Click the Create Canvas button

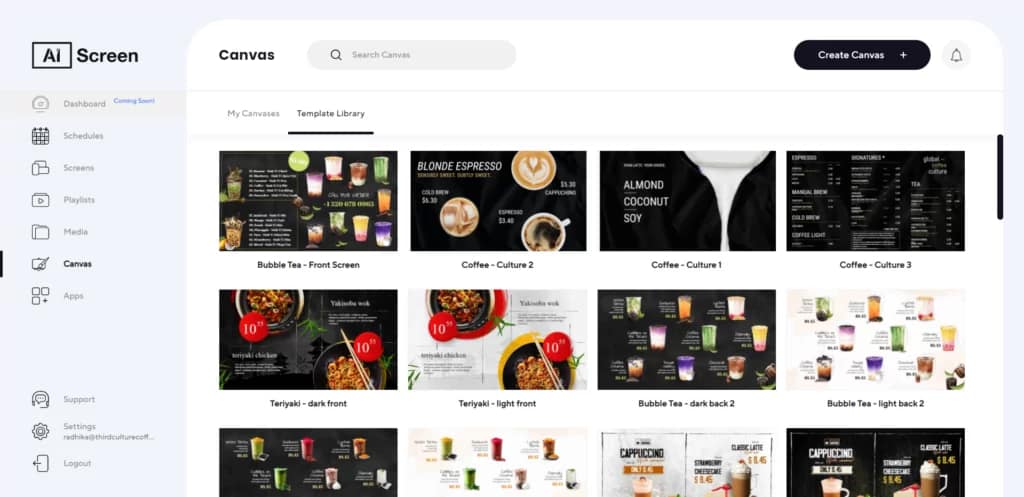pos(862,55)
